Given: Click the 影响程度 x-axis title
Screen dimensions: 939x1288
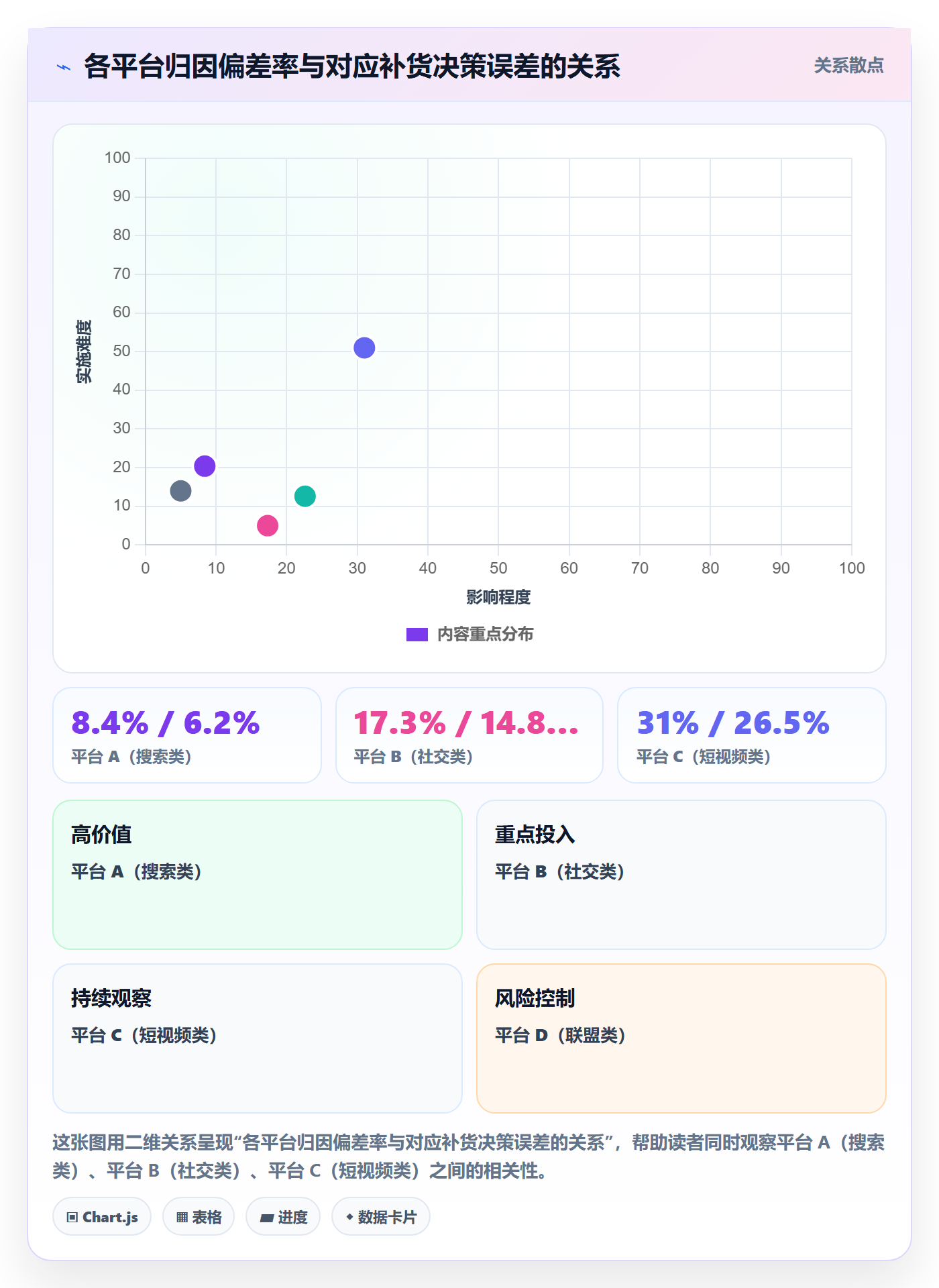Looking at the screenshot, I should click(x=498, y=597).
